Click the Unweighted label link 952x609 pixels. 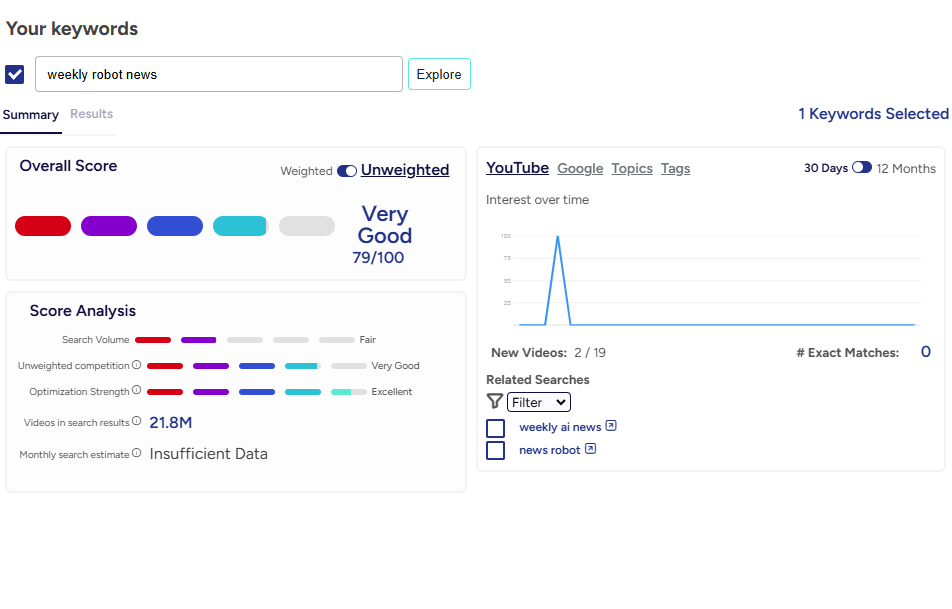tap(405, 170)
